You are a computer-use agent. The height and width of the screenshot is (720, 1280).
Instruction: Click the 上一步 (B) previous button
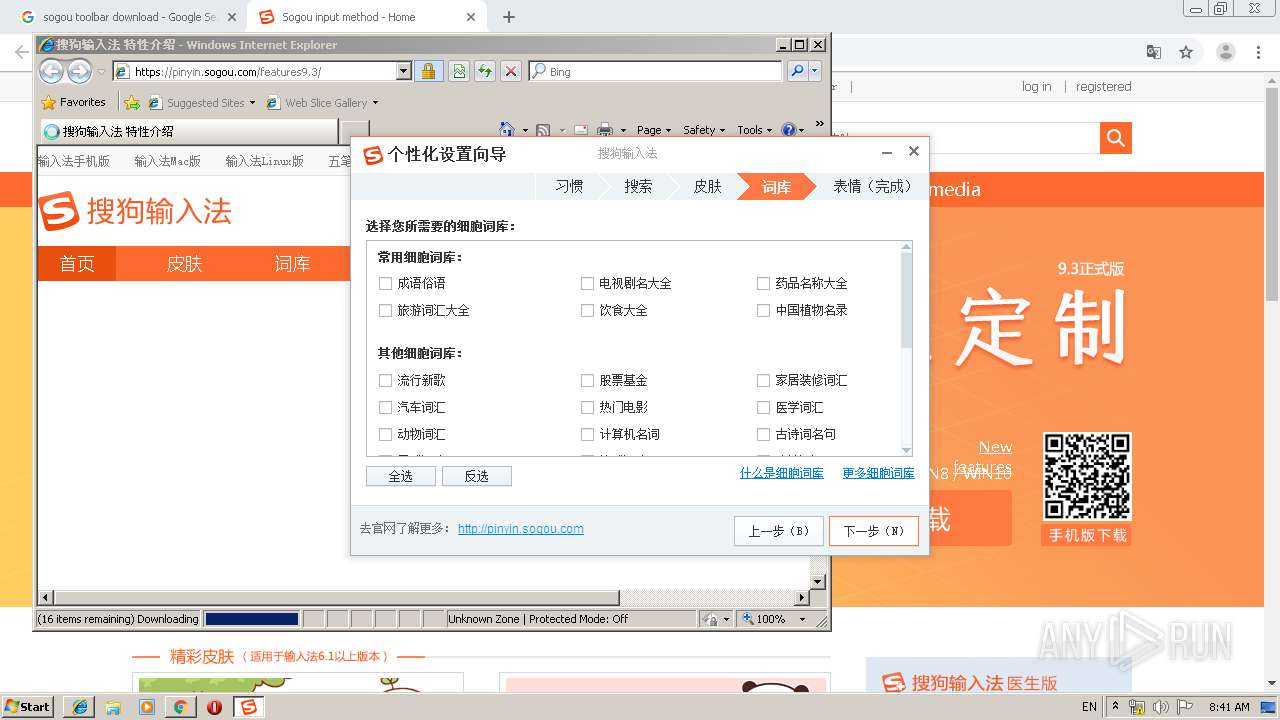point(779,531)
